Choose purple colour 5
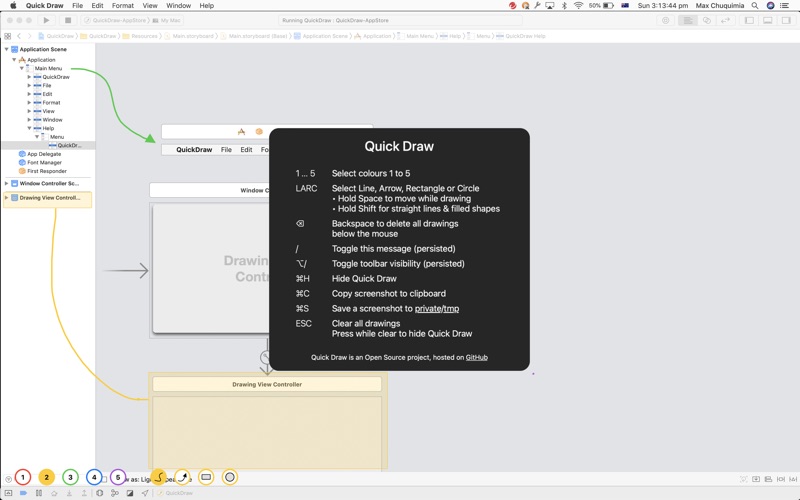This screenshot has height=500, width=800. click(x=118, y=477)
